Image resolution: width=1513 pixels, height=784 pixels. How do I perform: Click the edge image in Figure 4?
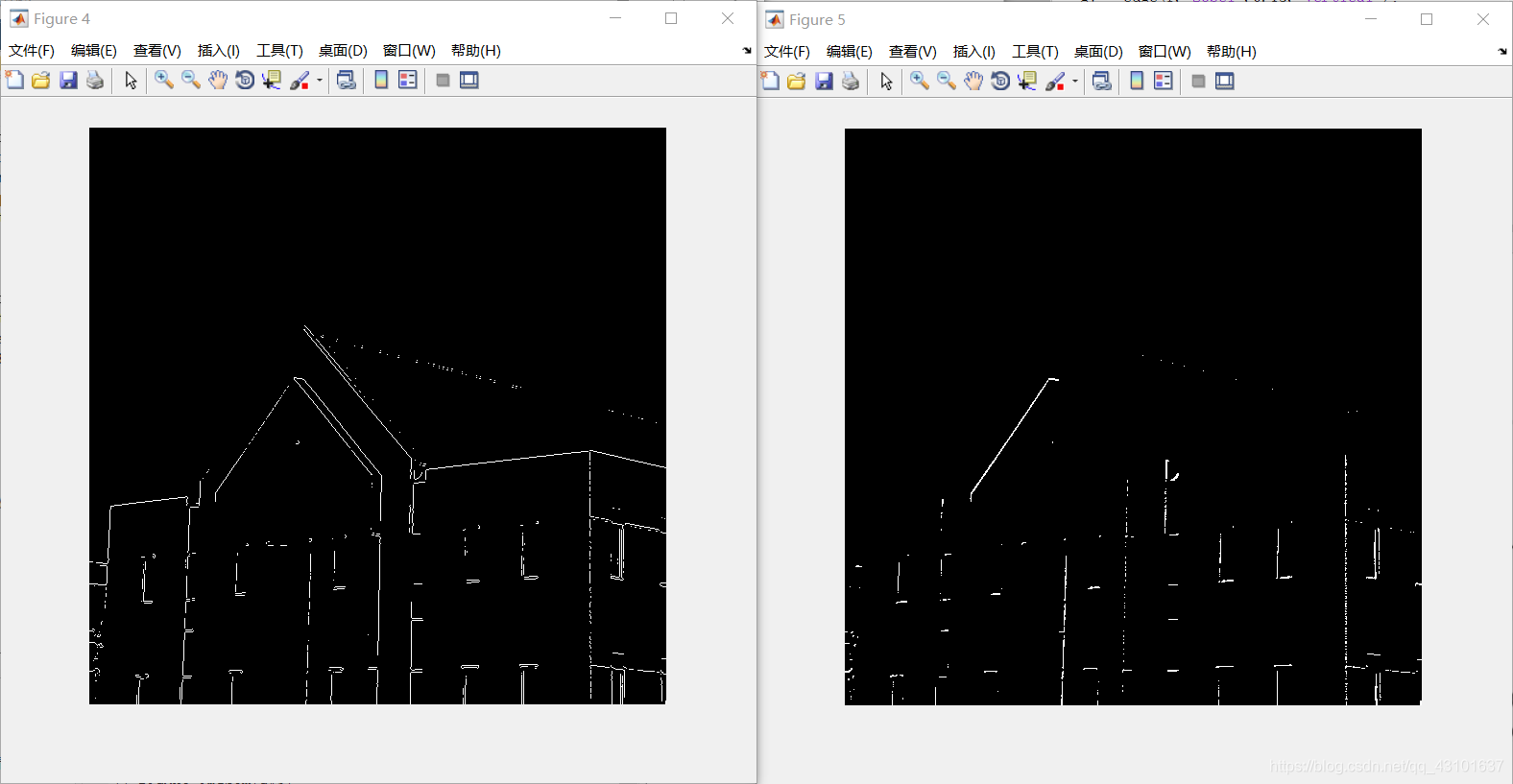[x=377, y=416]
